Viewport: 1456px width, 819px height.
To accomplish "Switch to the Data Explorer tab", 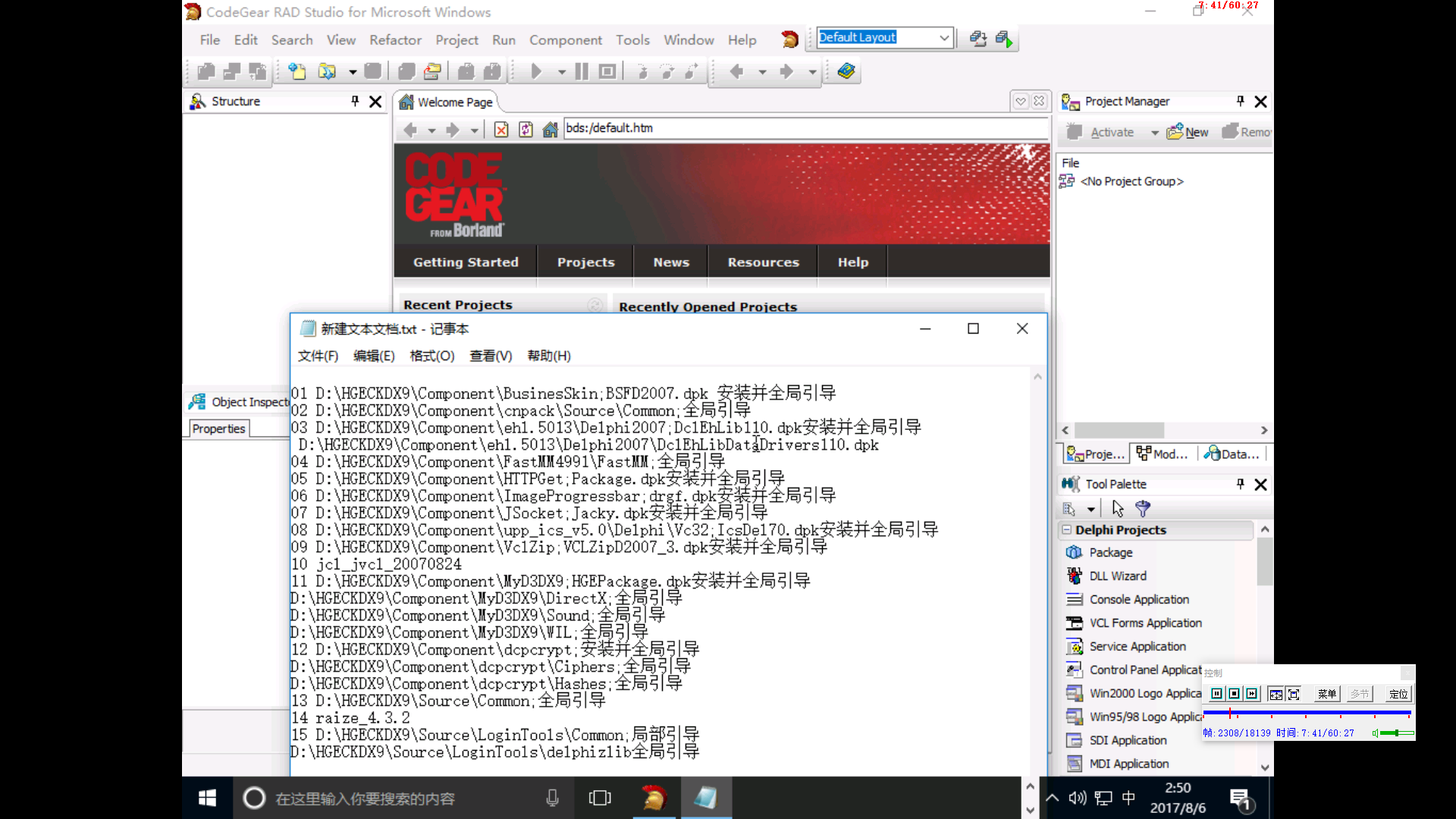I will pos(1232,453).
